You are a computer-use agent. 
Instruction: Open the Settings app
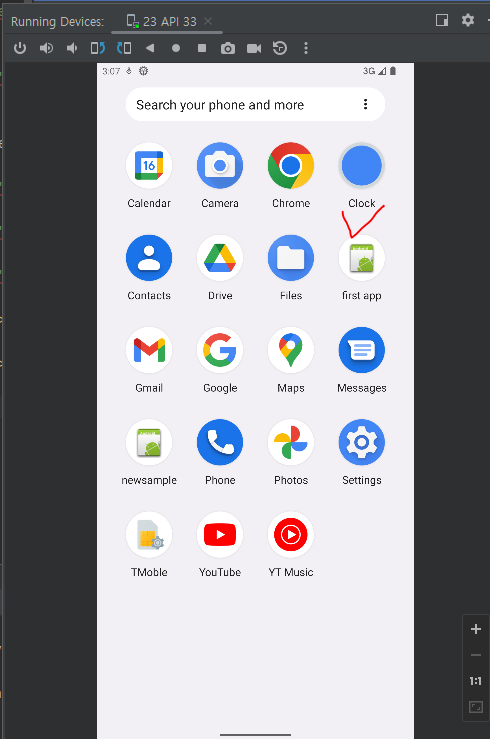coord(362,442)
